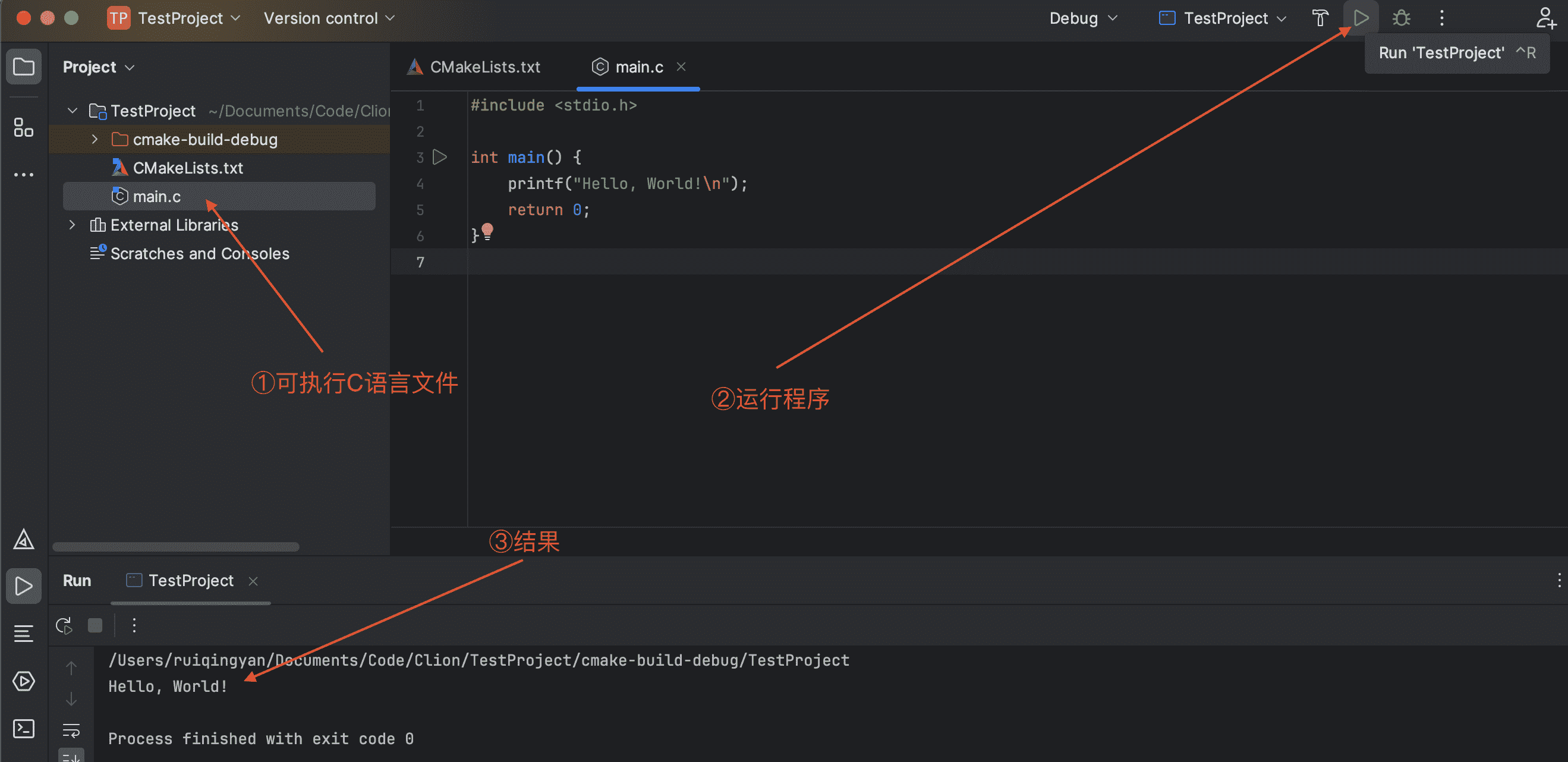Screen dimensions: 1568x762
Task: Open Run panel options at far right
Action: click(x=1559, y=580)
